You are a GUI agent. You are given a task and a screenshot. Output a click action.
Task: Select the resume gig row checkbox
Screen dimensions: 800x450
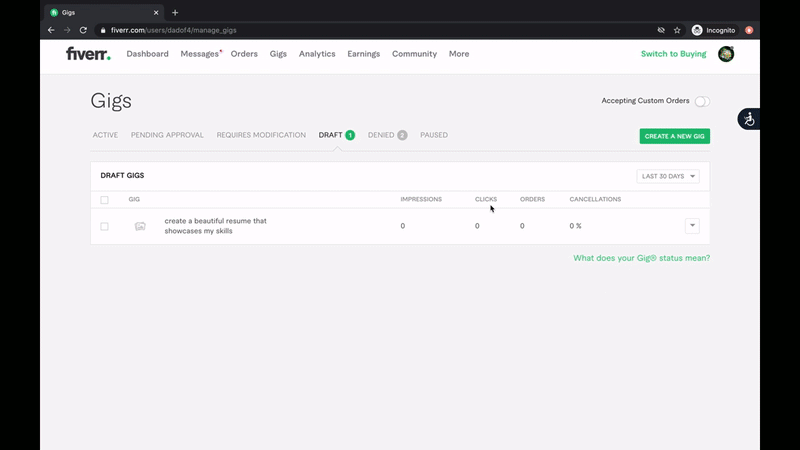pos(104,226)
